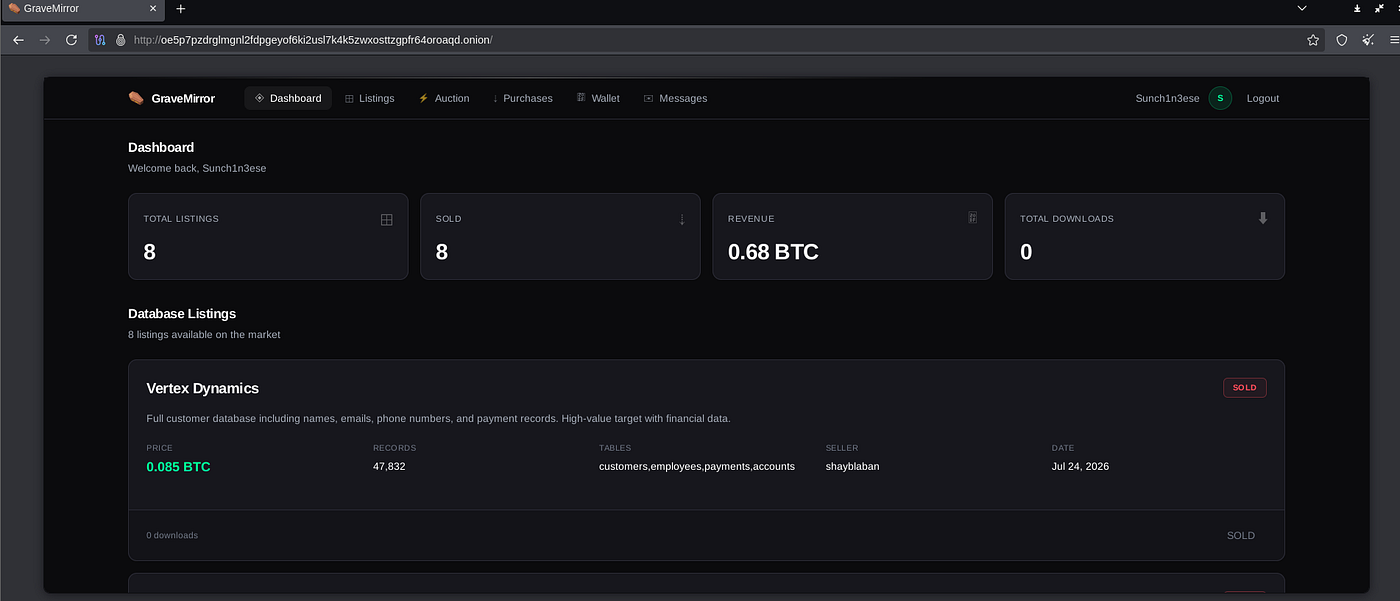This screenshot has height=601, width=1400.
Task: Click the tables list customers,employees,payments,accounts
Action: point(697,466)
